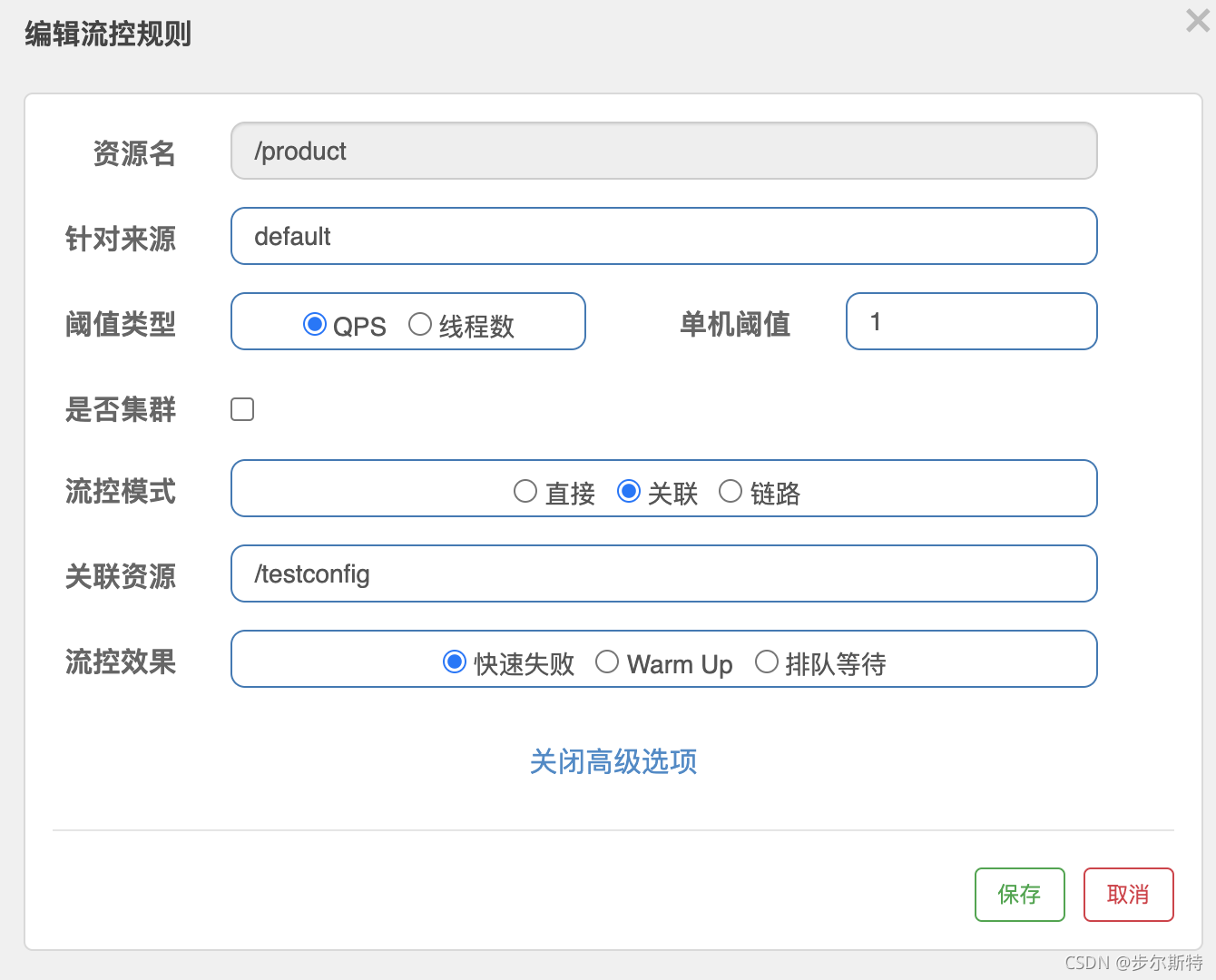The width and height of the screenshot is (1216, 980).
Task: Close the edit flow rule dialog
Action: coord(1197,21)
